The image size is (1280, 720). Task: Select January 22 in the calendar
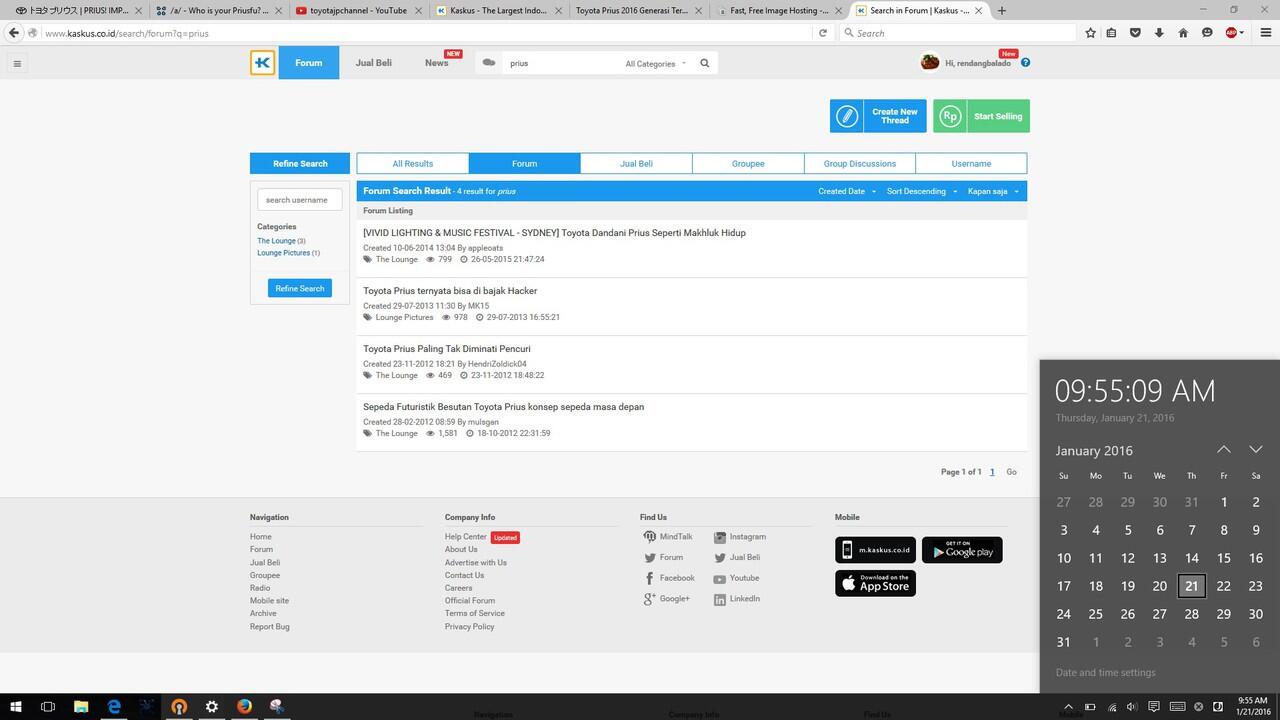click(1224, 586)
